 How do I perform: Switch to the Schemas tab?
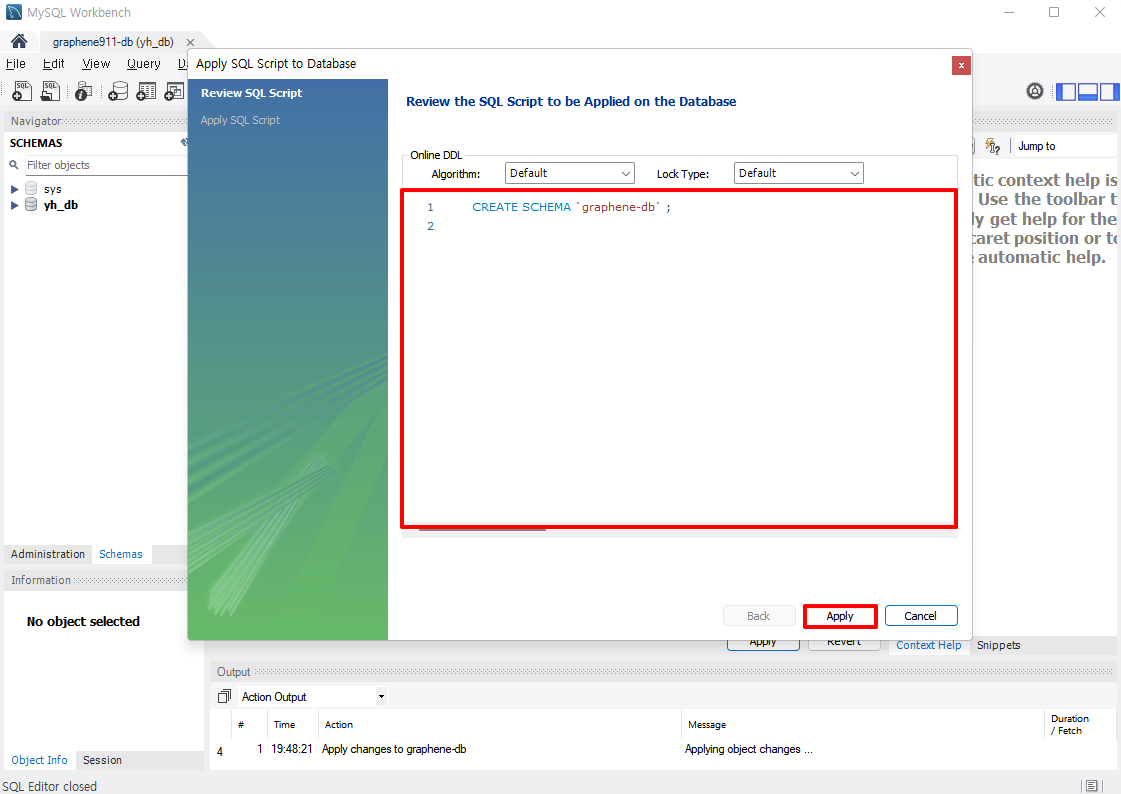pos(121,554)
